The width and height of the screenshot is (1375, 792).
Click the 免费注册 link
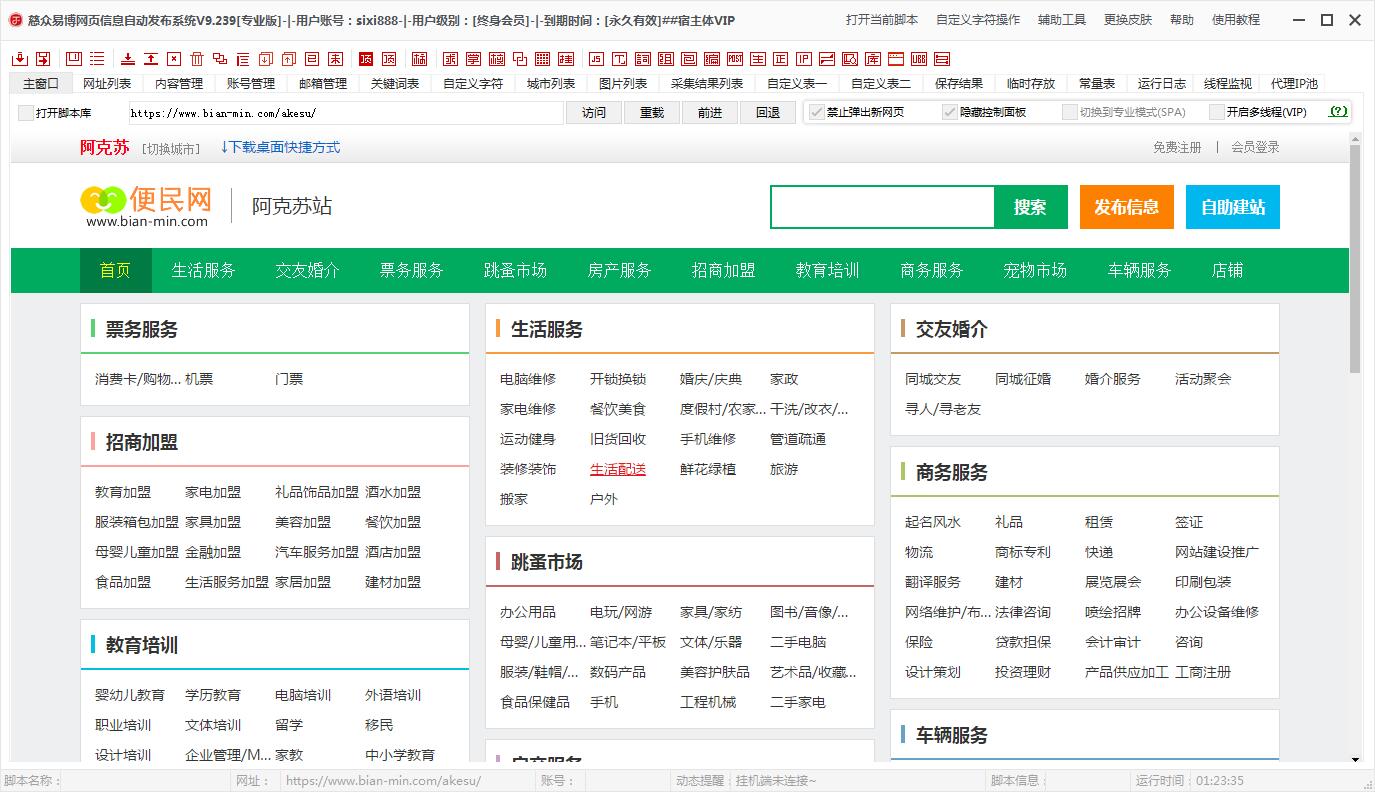pyautogui.click(x=1177, y=147)
